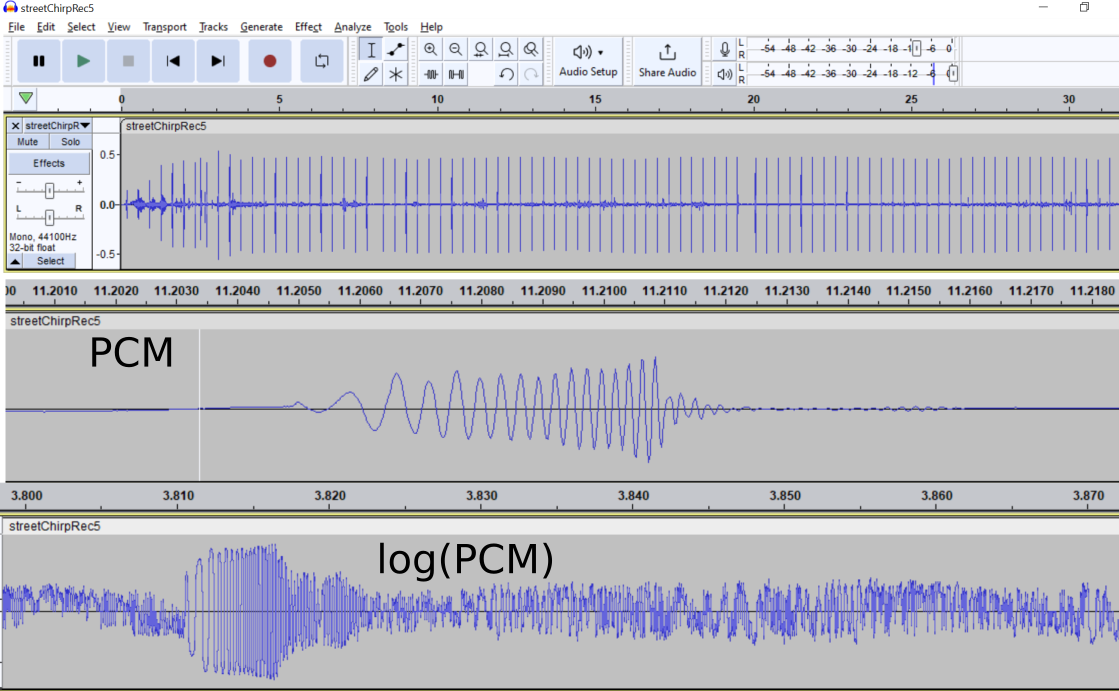Open the Audio Setup dropdown
The width and height of the screenshot is (1119, 691).
click(x=588, y=61)
